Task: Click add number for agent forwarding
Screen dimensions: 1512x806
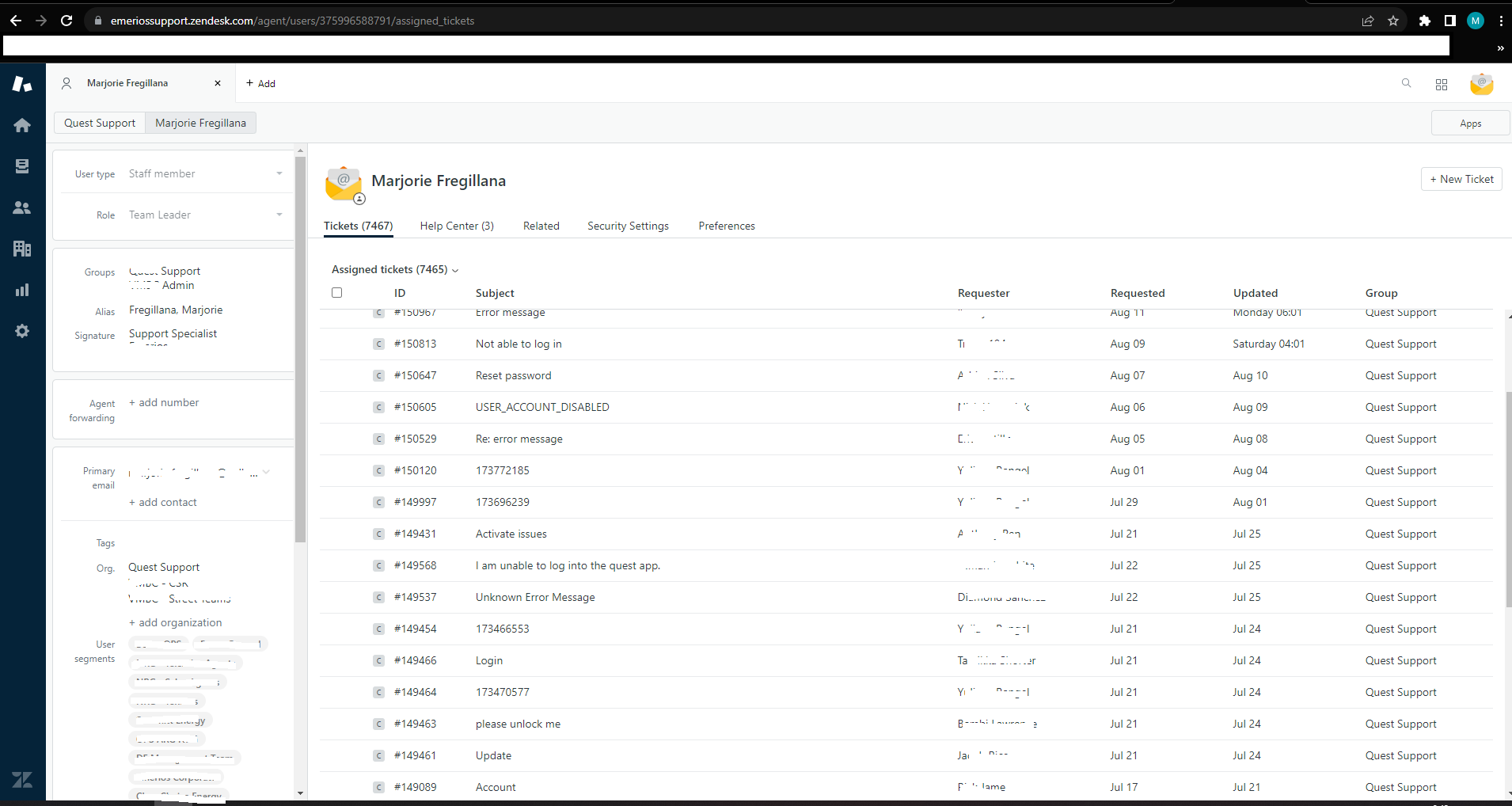Action: tap(164, 402)
